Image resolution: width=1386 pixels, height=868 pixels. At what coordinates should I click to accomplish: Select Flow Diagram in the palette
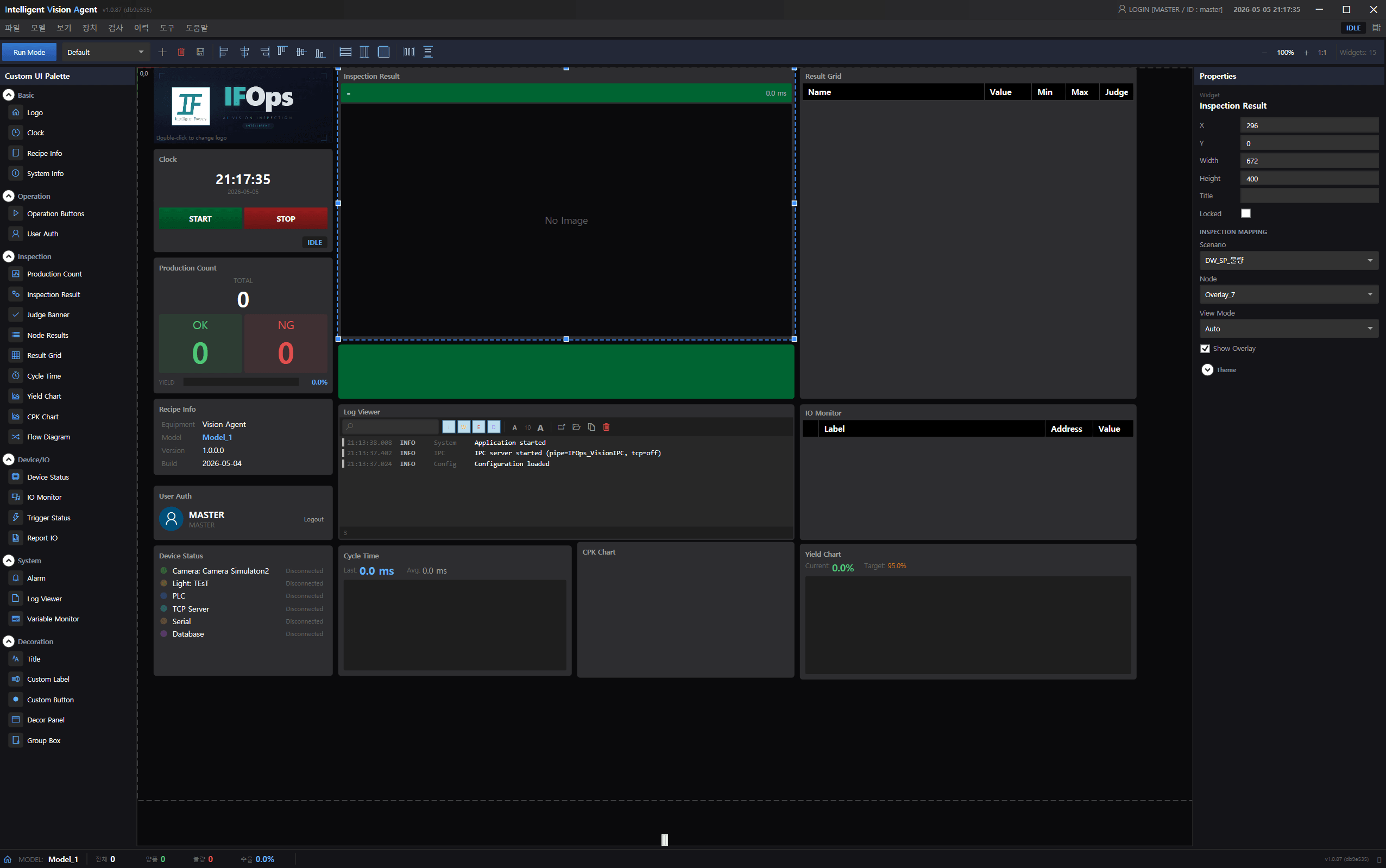48,437
